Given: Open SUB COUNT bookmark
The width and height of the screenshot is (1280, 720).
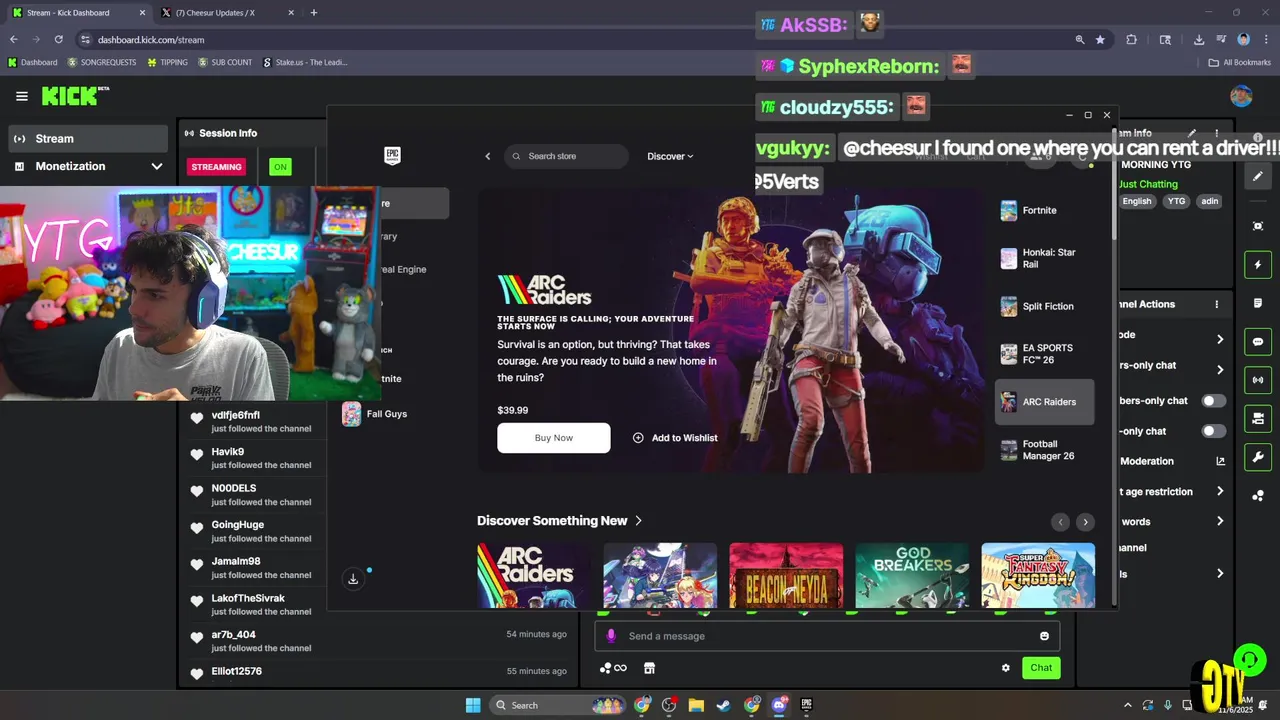Looking at the screenshot, I should point(225,62).
